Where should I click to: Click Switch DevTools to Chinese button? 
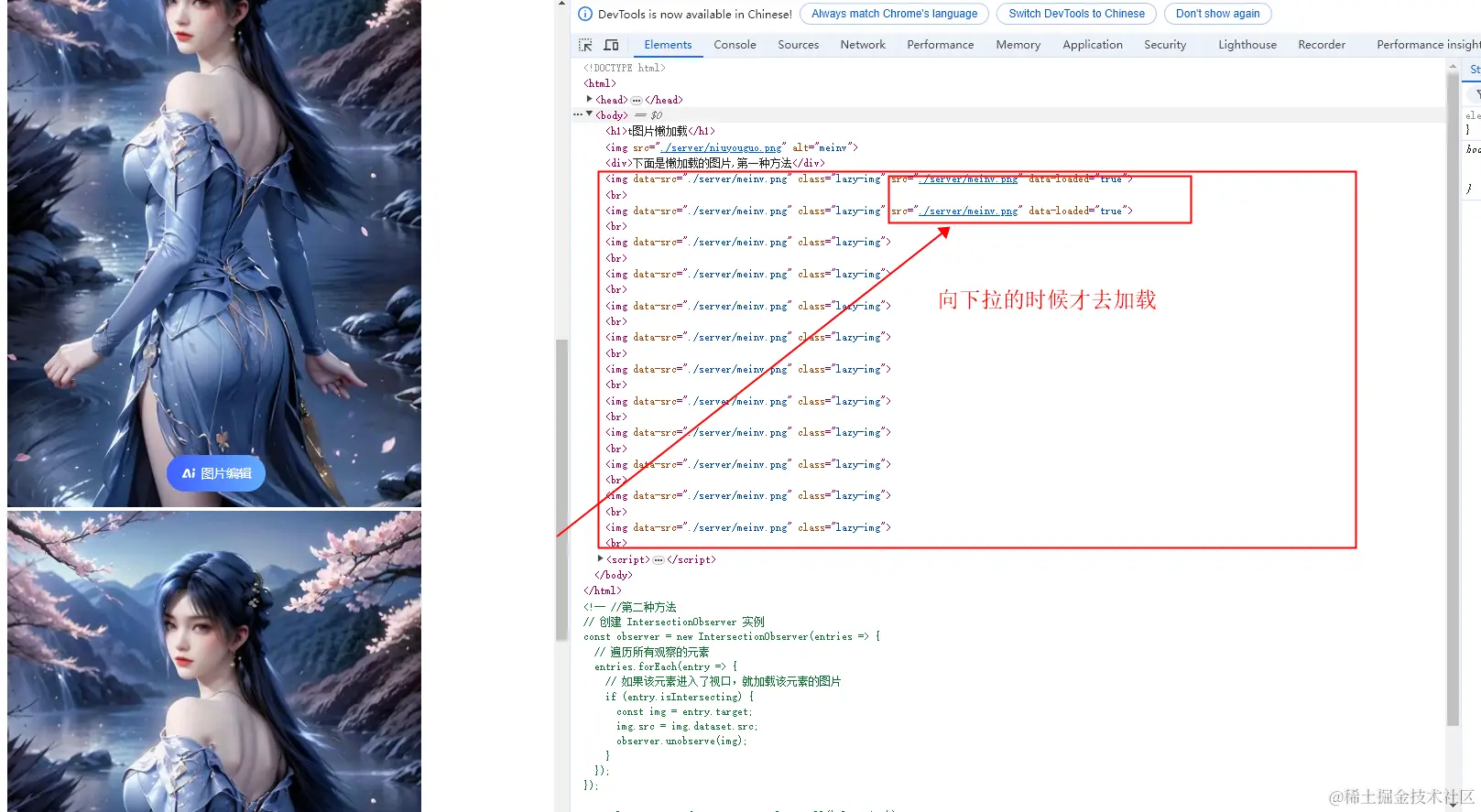click(1076, 14)
